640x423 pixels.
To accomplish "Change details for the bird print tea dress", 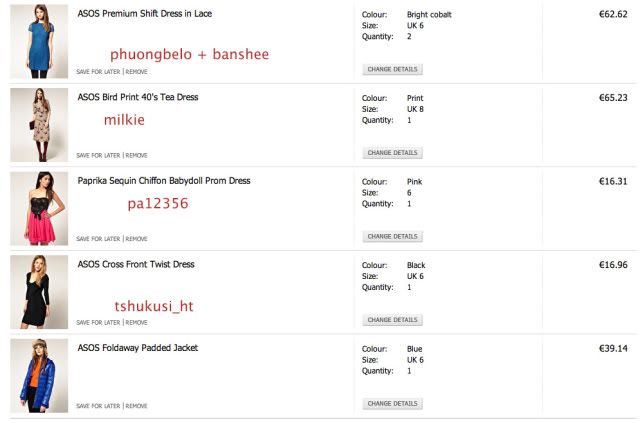I will pos(392,153).
